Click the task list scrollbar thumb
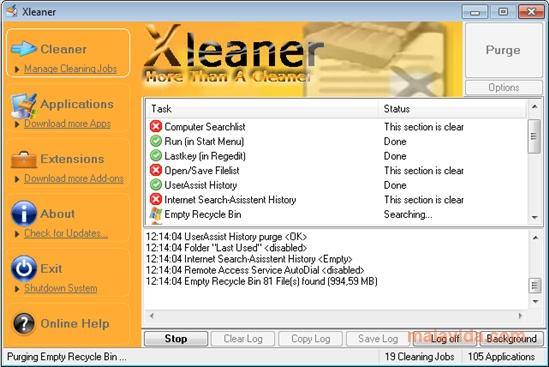The height and width of the screenshot is (367, 549). 534,136
